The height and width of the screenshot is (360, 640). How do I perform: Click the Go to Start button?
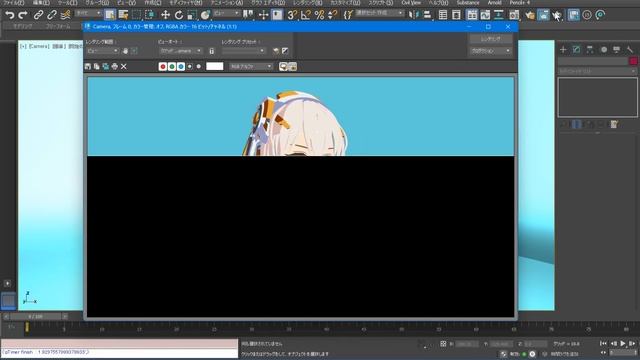pos(603,344)
